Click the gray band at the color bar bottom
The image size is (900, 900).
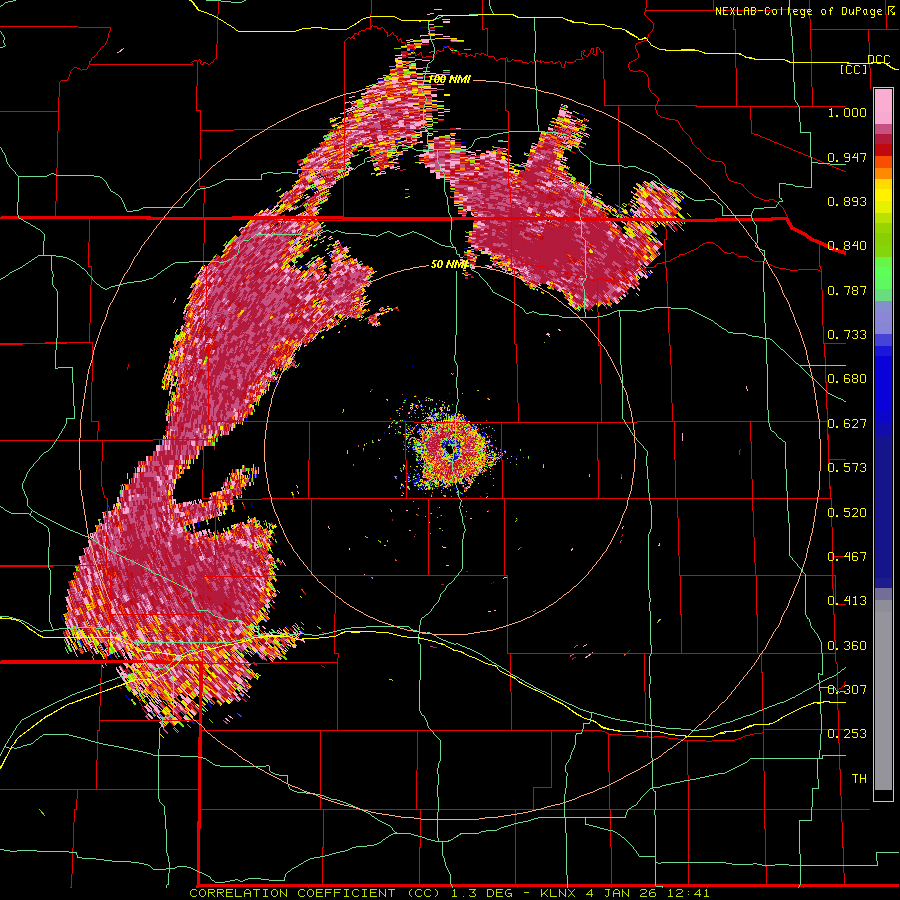(883, 695)
